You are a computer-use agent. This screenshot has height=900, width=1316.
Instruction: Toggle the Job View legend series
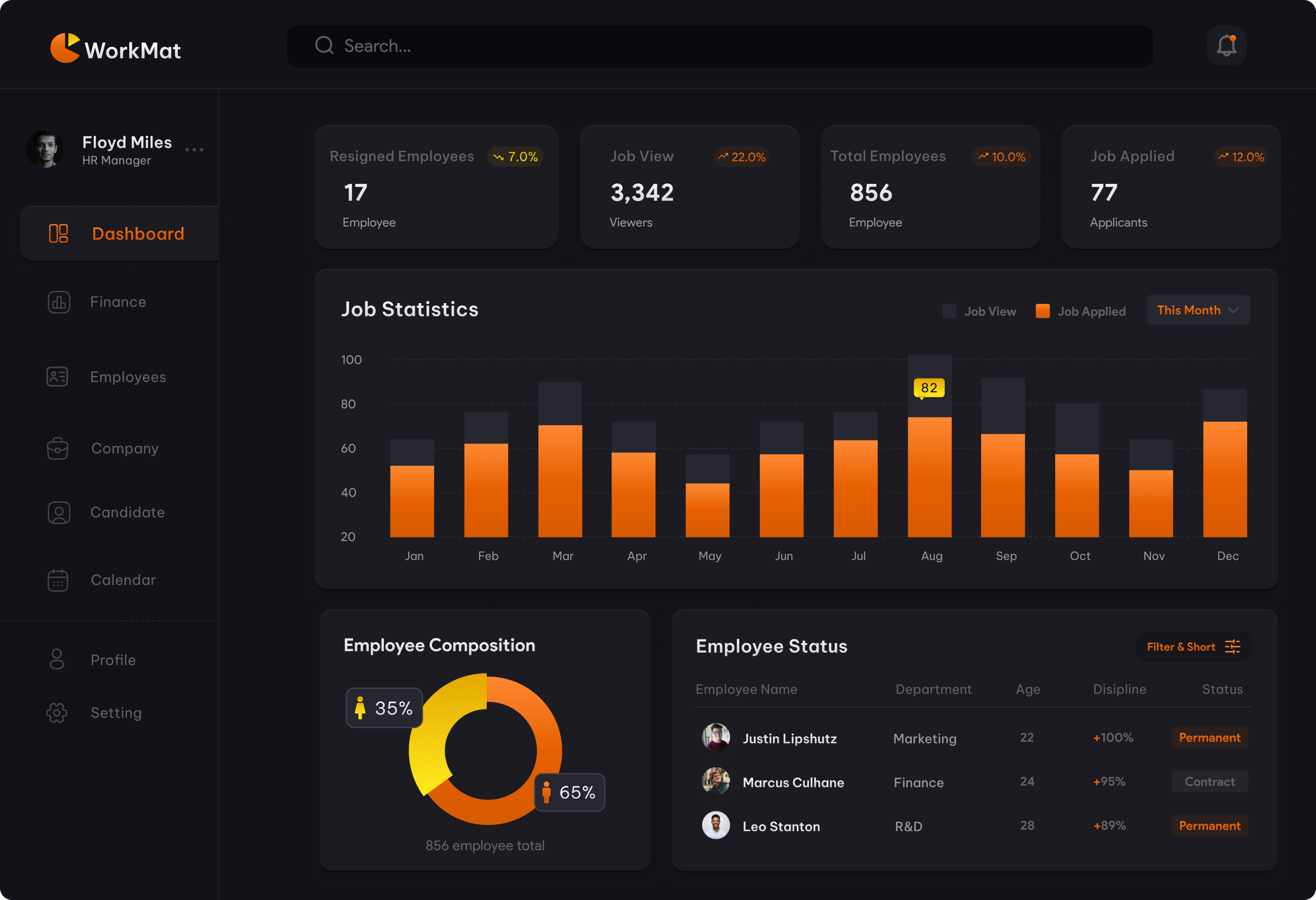(x=979, y=311)
